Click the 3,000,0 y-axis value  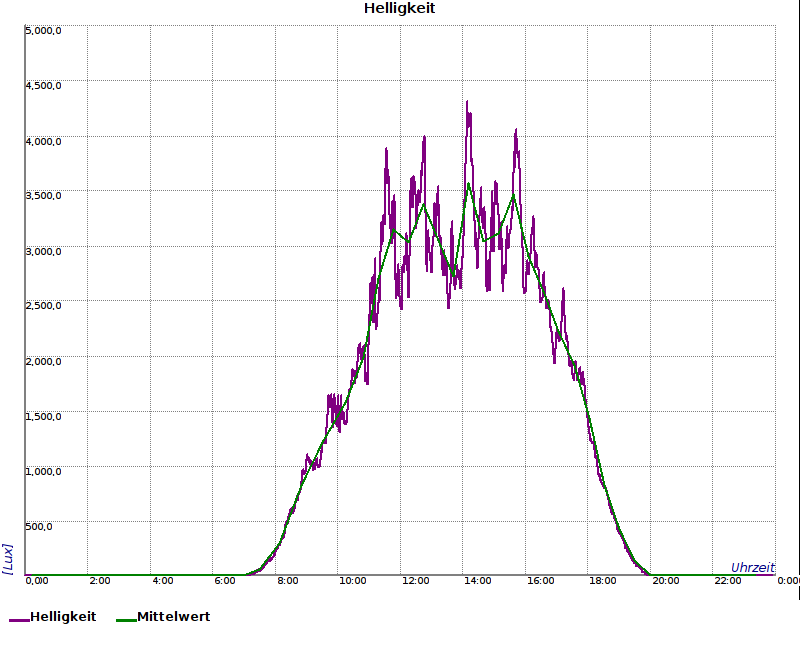[x=43, y=252]
